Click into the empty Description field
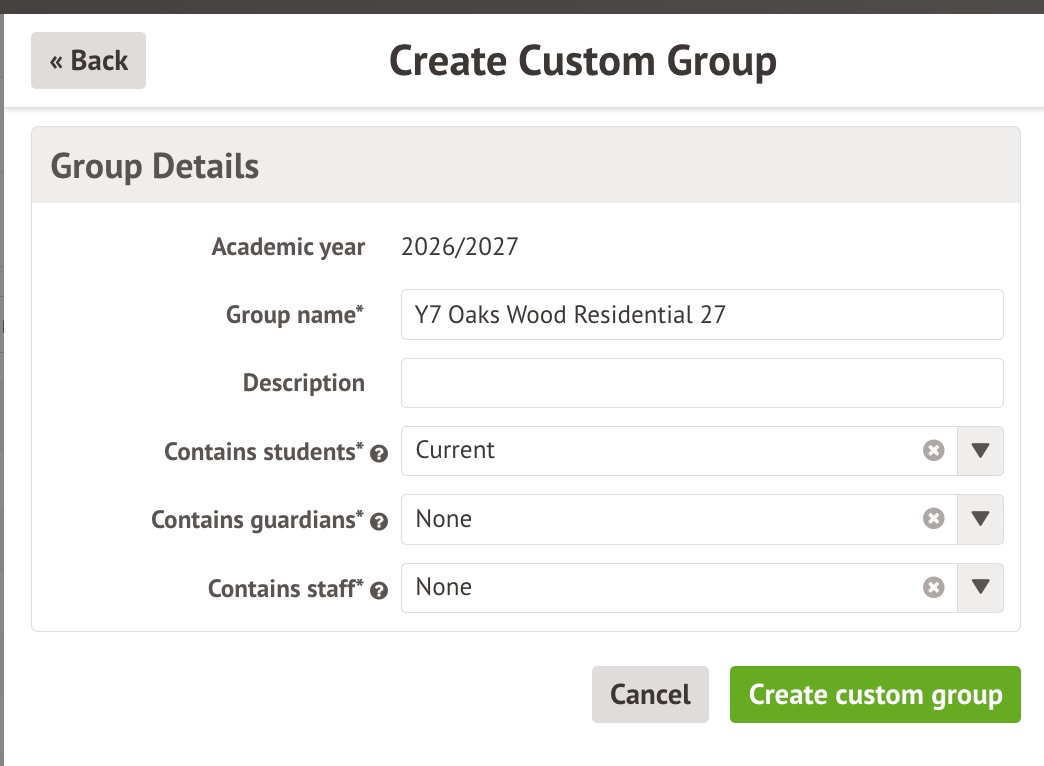The width and height of the screenshot is (1044, 766). [x=701, y=383]
